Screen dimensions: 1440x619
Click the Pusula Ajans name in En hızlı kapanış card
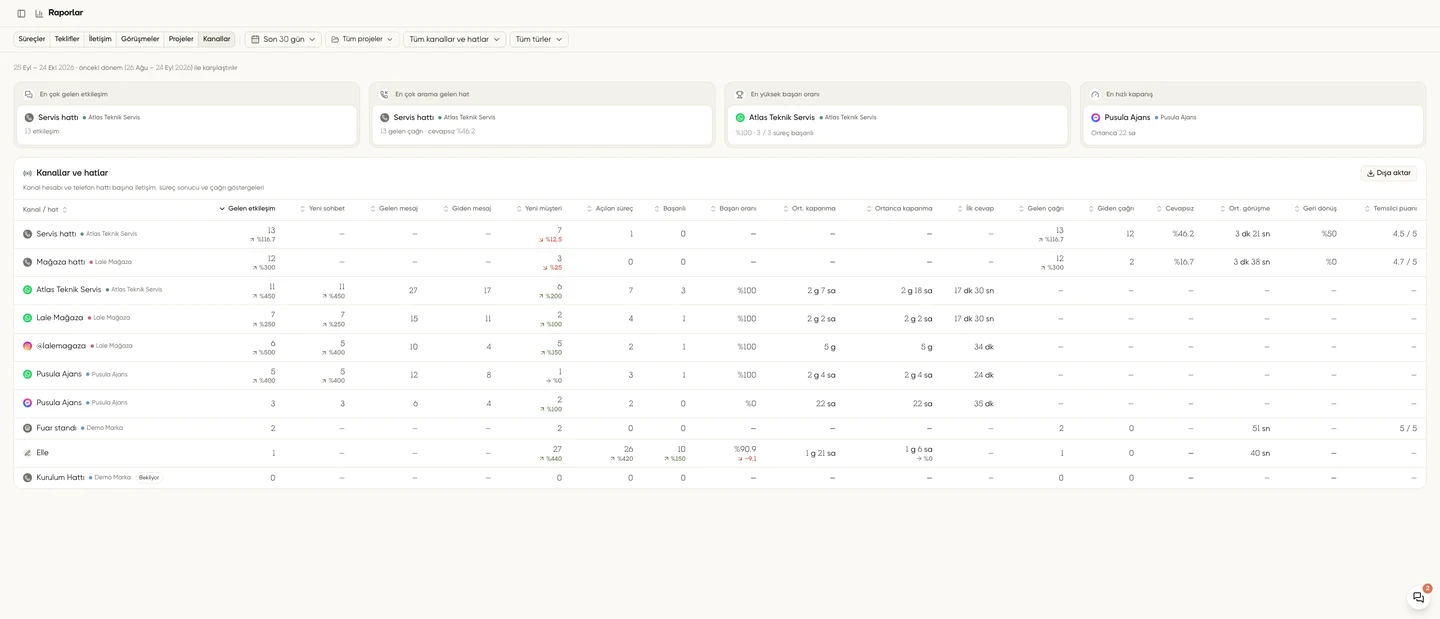1128,117
